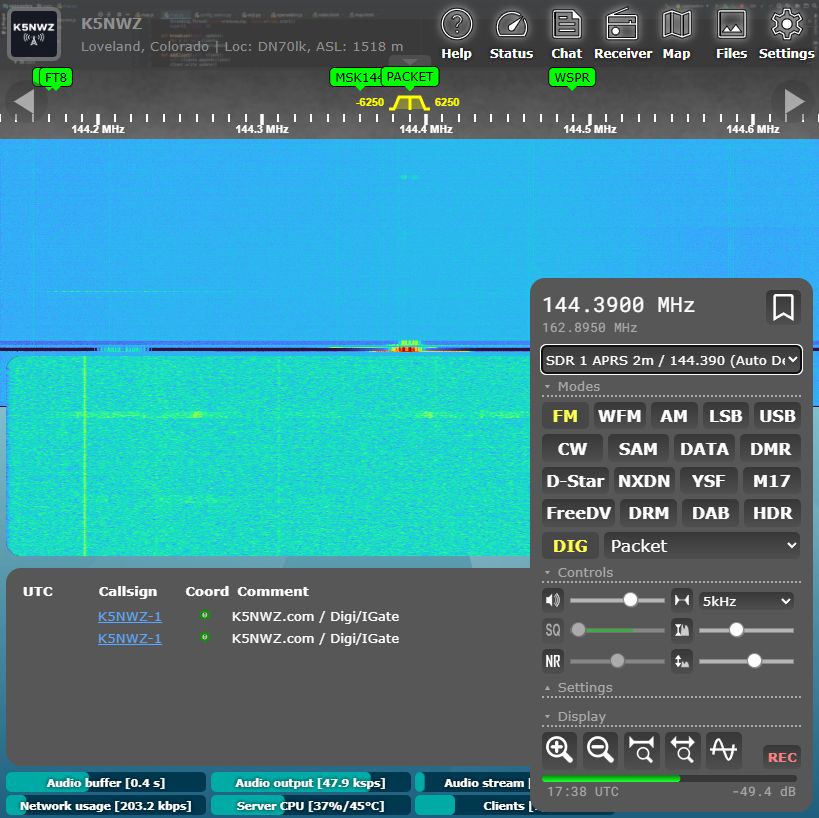Click the FT8 bookmark tag
The image size is (819, 818).
pyautogui.click(x=56, y=78)
